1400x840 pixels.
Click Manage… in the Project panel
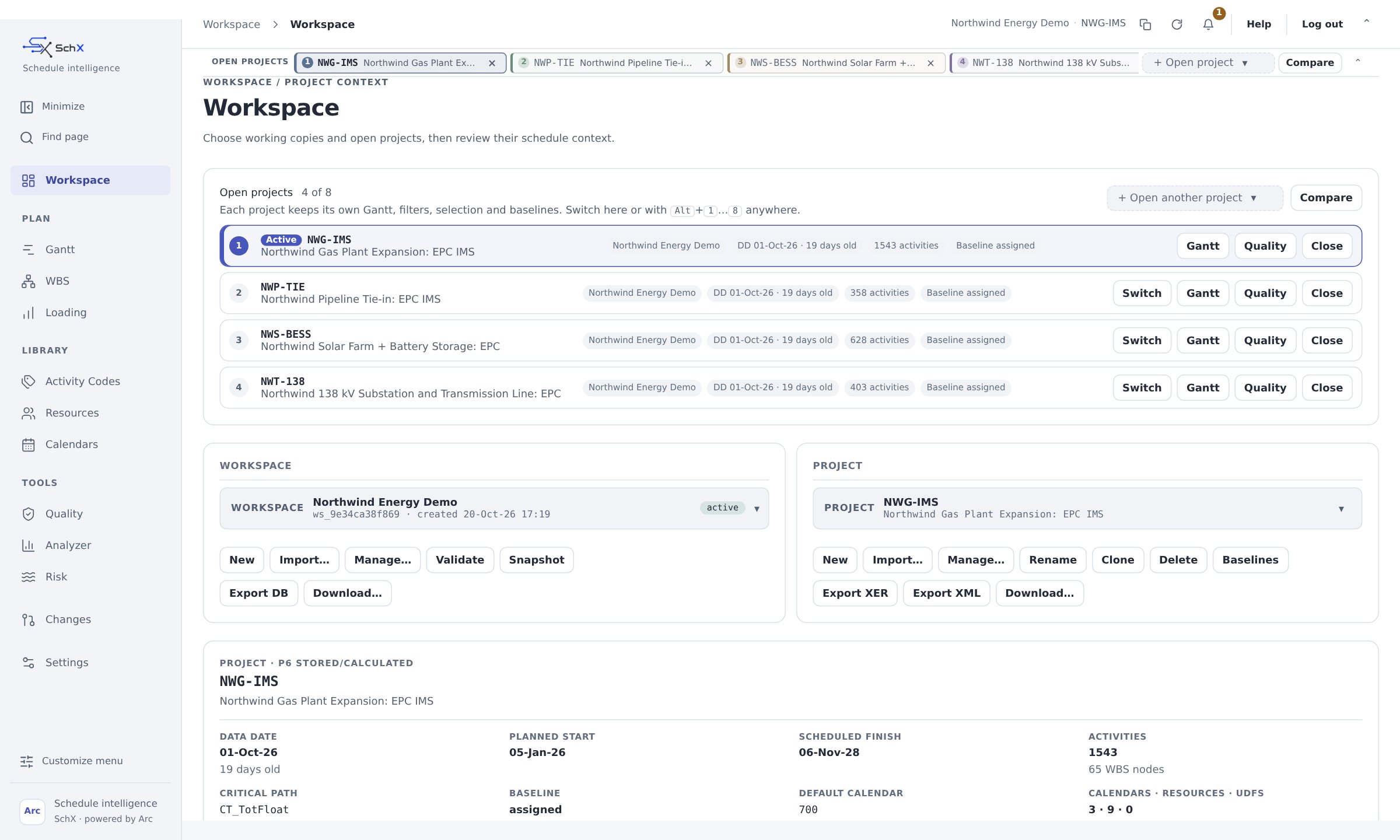click(x=975, y=560)
